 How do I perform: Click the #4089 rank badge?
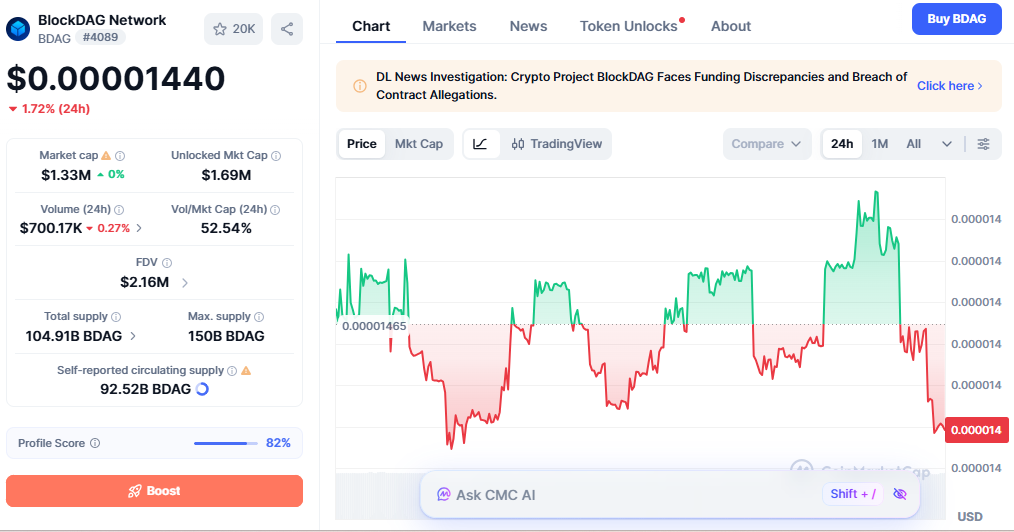[x=100, y=37]
